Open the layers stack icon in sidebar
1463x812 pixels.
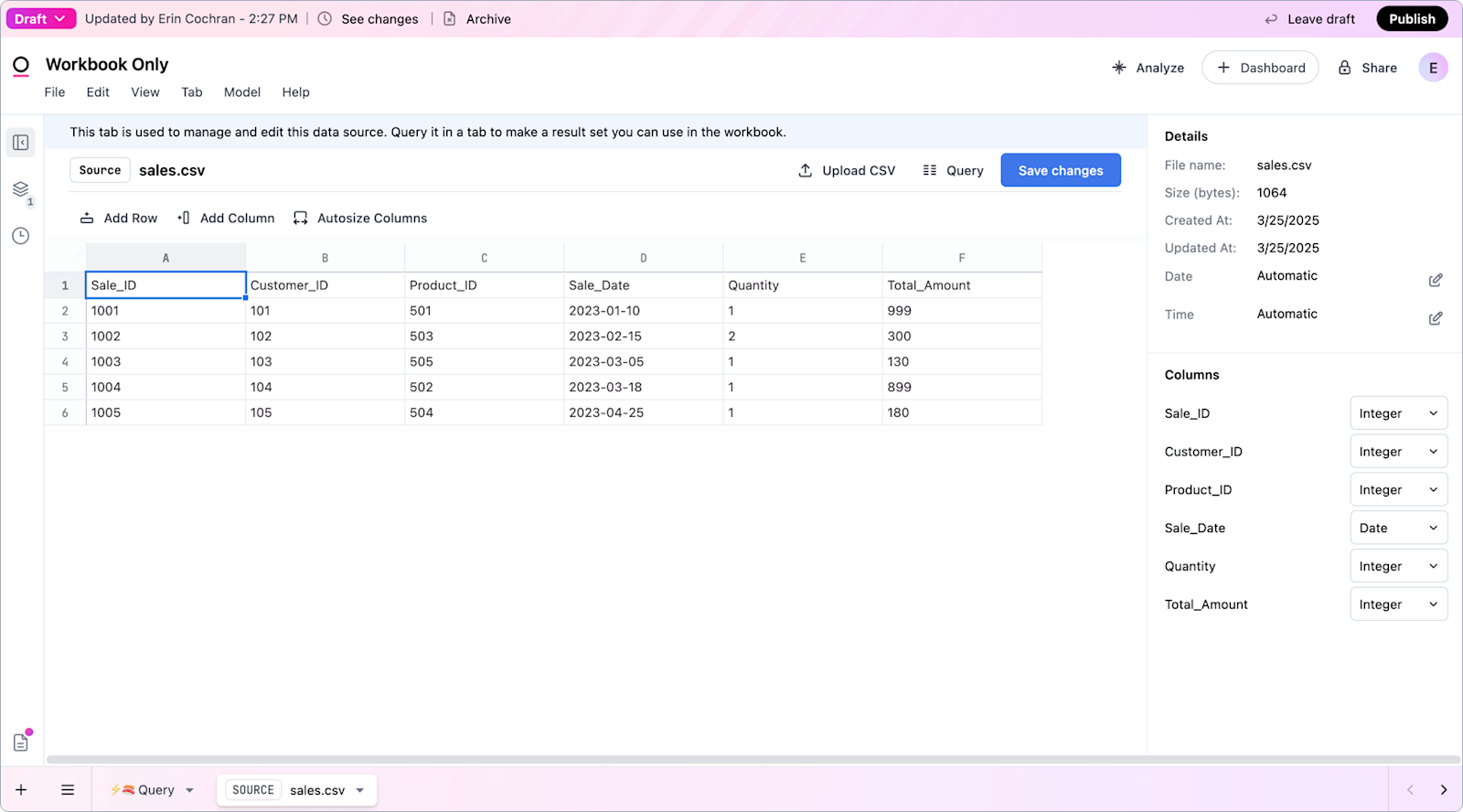pyautogui.click(x=21, y=189)
